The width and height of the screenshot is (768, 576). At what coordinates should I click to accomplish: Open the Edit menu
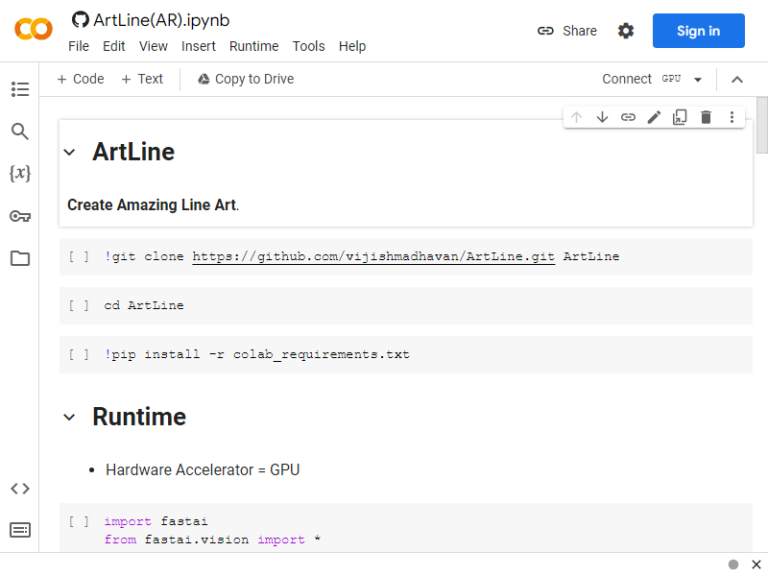114,46
